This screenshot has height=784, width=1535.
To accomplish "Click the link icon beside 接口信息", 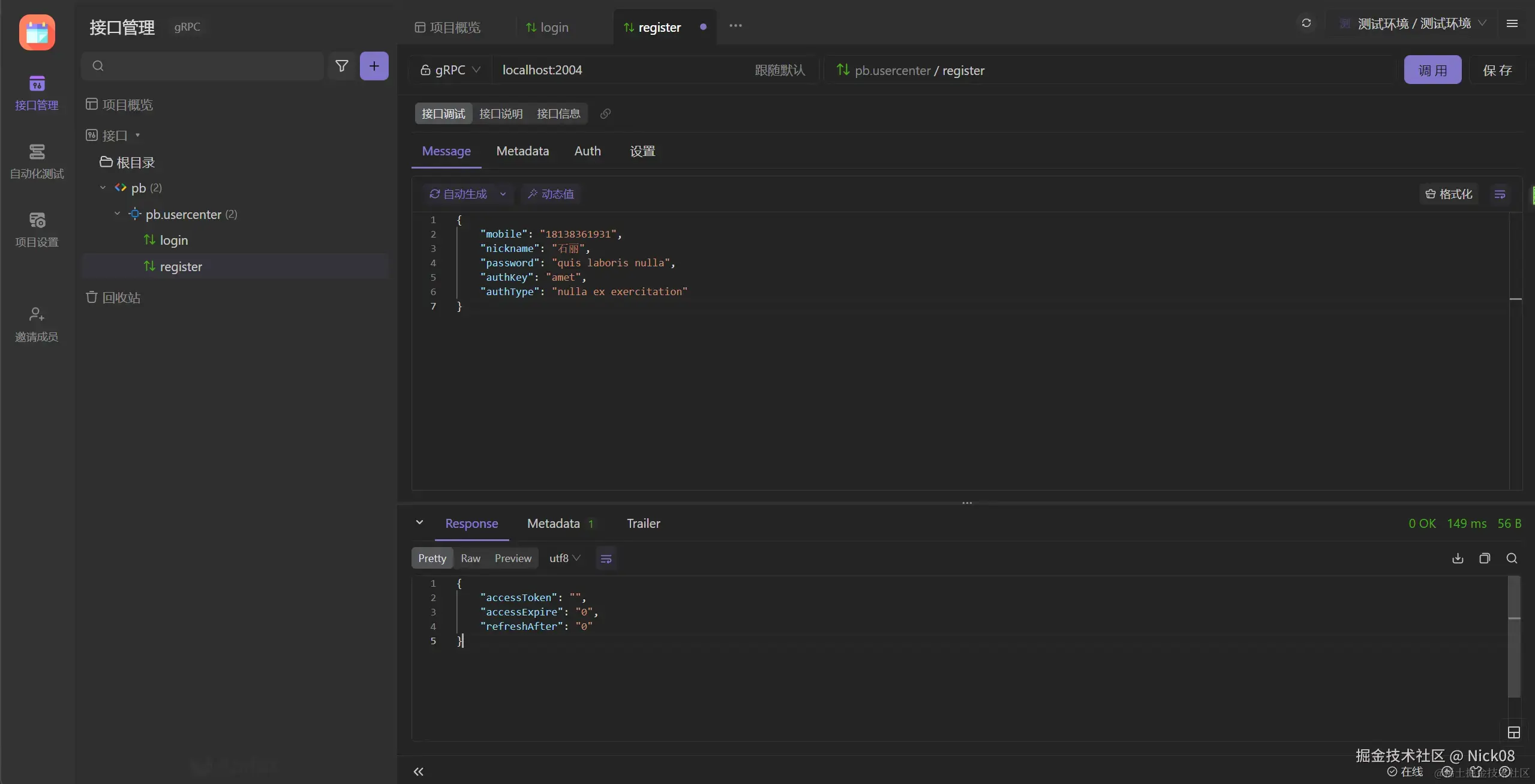I will click(605, 114).
